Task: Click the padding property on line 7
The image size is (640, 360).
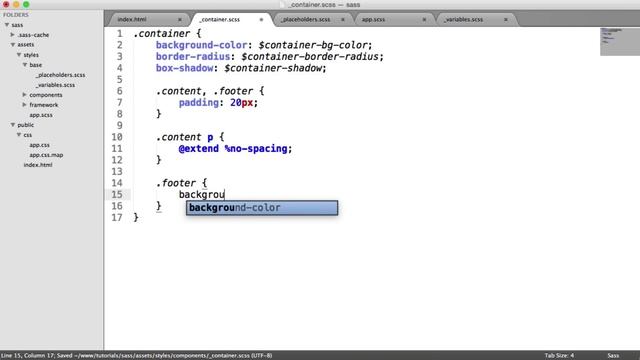Action: point(199,103)
